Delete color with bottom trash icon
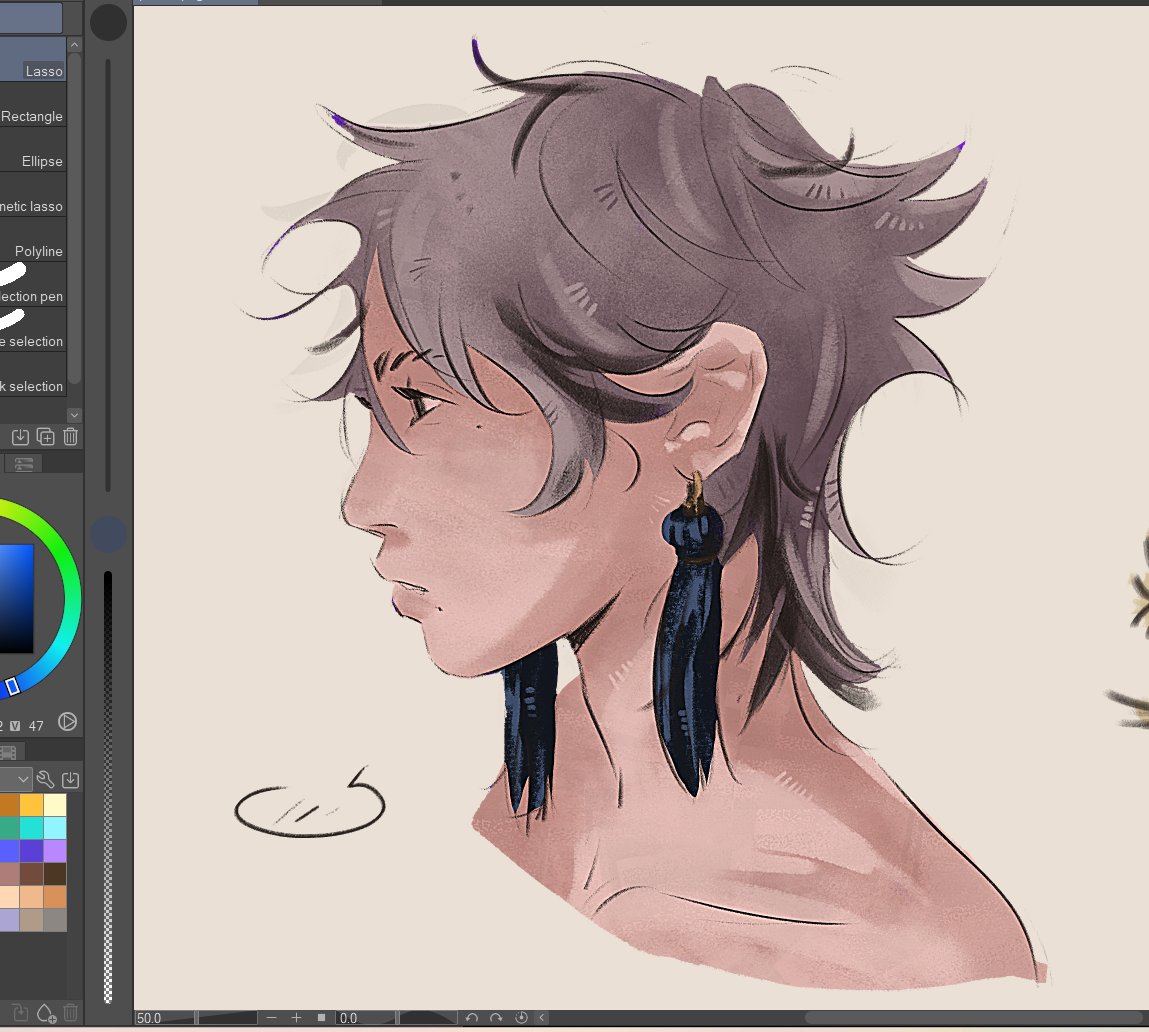This screenshot has height=1032, width=1149. coord(70,1013)
